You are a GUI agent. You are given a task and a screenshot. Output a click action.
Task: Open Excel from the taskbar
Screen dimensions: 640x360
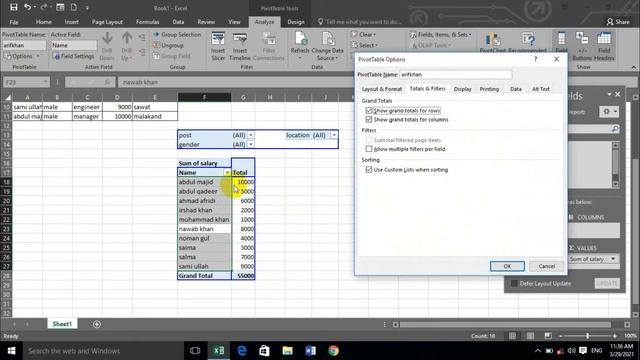click(x=218, y=351)
